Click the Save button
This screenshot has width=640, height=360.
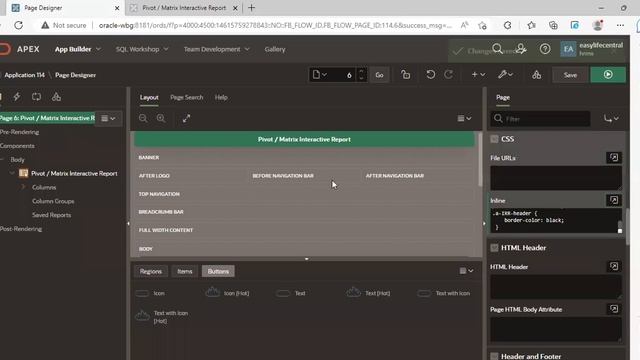570,75
